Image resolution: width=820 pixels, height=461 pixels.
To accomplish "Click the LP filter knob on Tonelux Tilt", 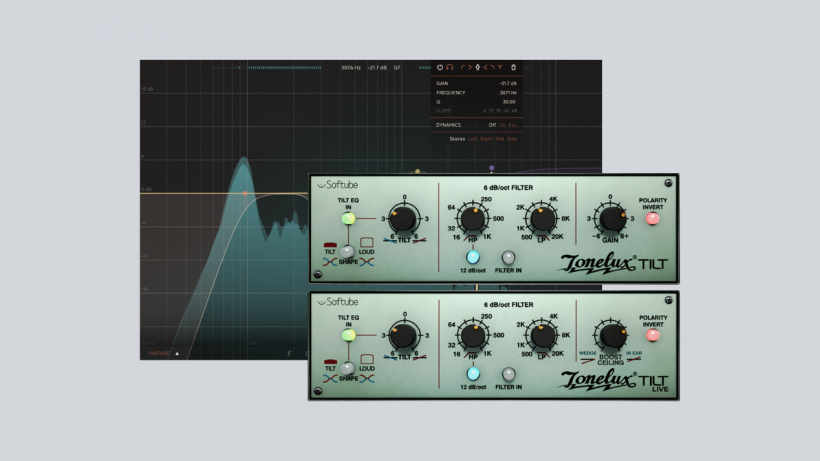I will (x=542, y=218).
